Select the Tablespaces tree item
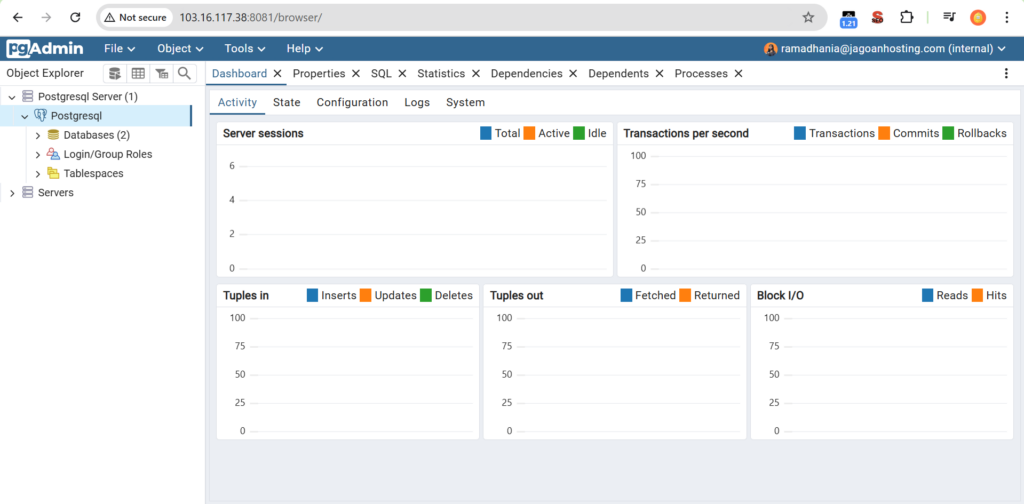 pos(93,173)
